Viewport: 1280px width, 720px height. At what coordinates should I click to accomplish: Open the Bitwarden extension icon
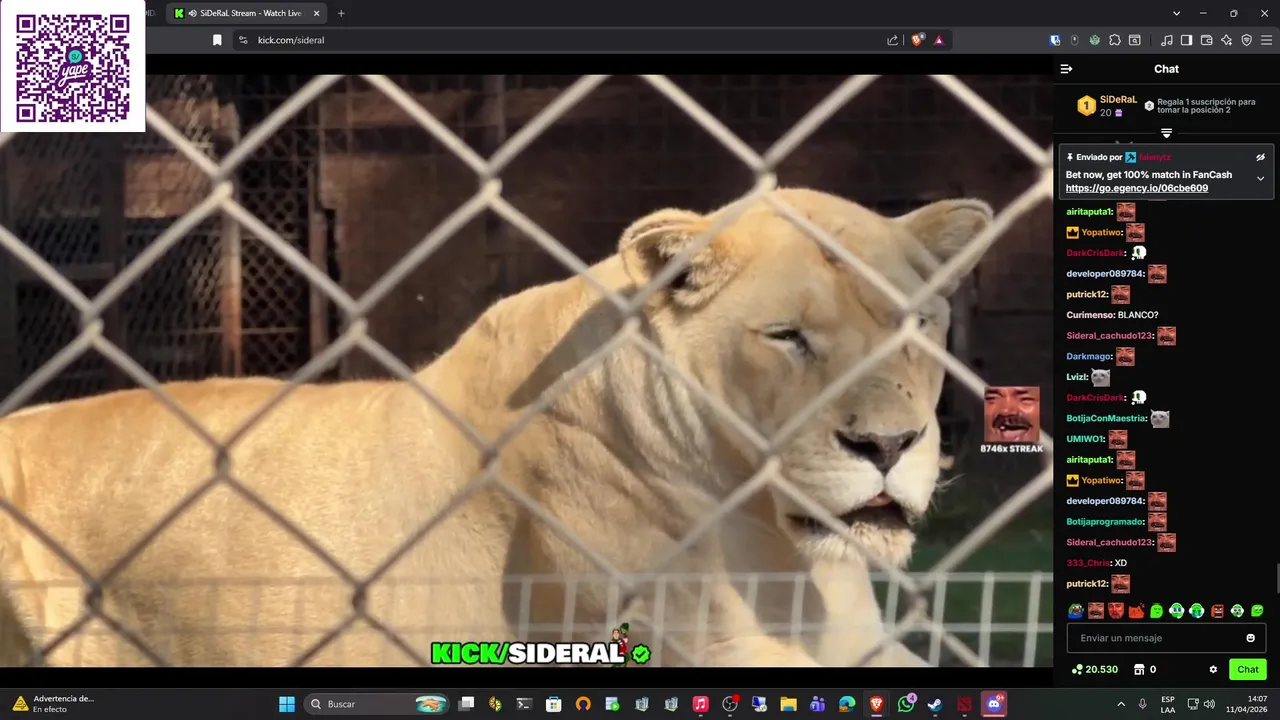(x=1055, y=40)
